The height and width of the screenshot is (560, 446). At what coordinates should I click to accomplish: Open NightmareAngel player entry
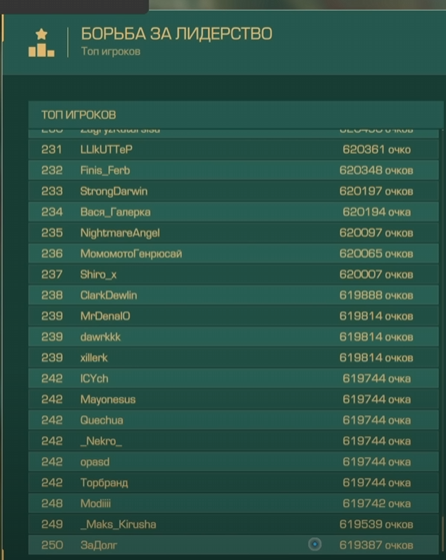(234, 233)
